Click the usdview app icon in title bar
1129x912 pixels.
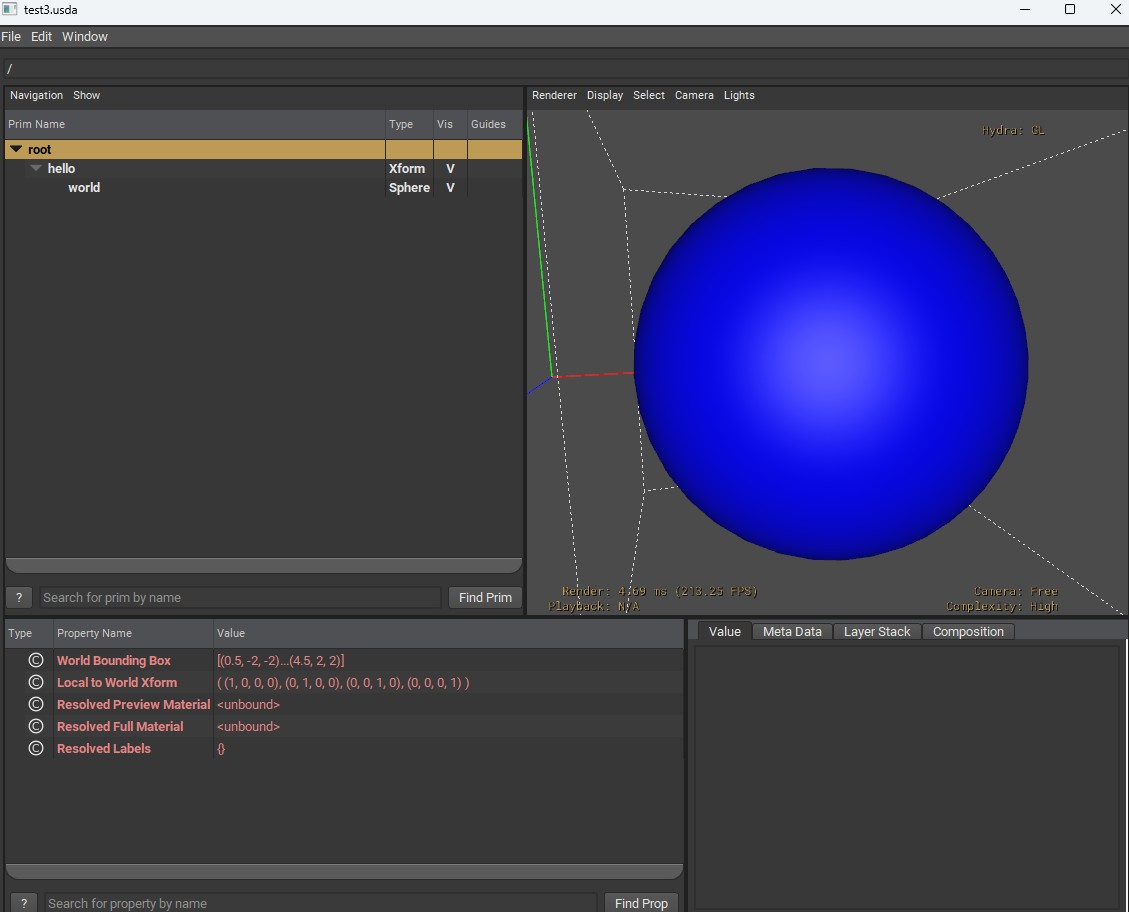(x=10, y=9)
